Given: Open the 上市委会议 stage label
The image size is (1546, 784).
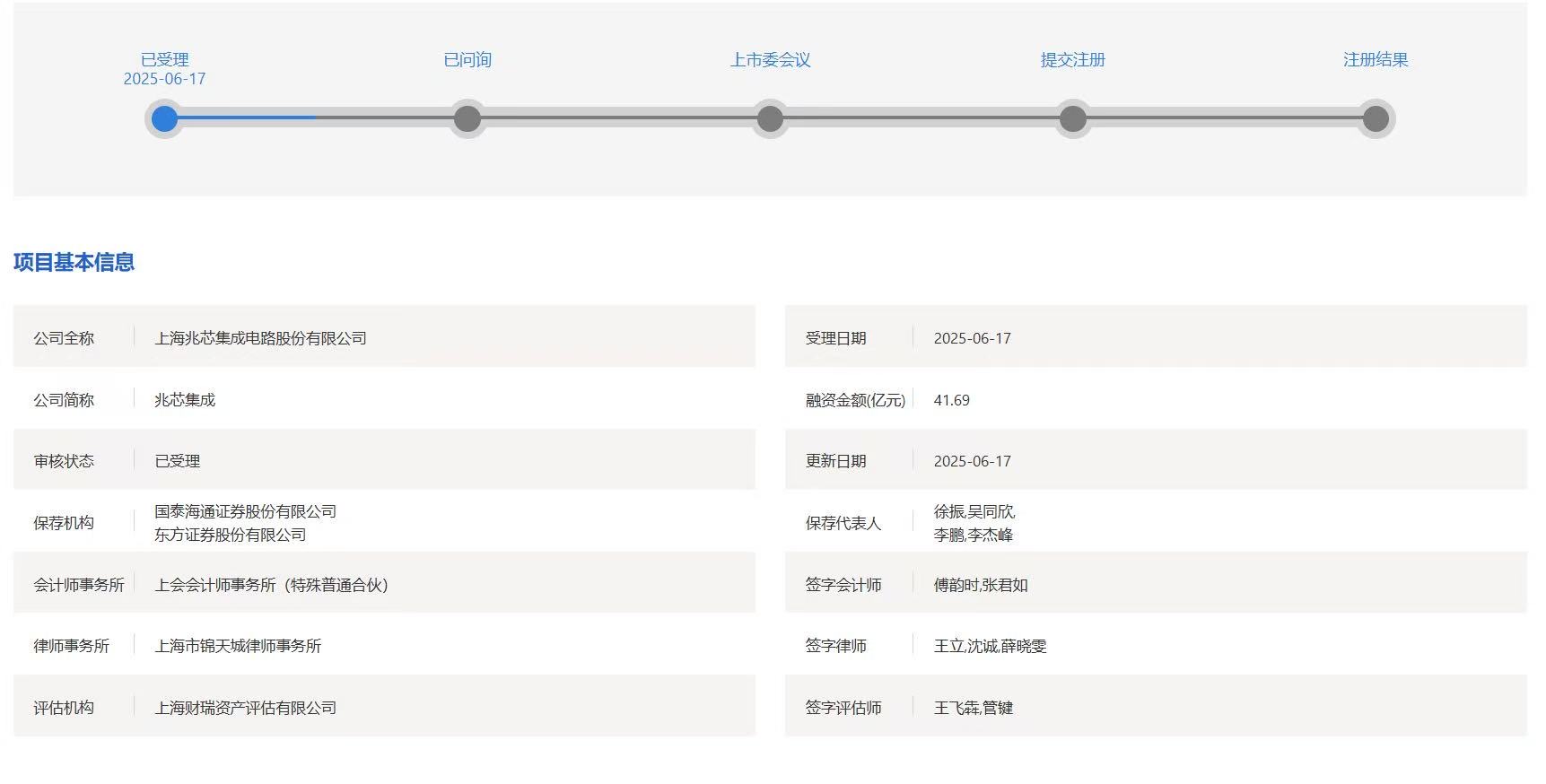Looking at the screenshot, I should tap(770, 59).
